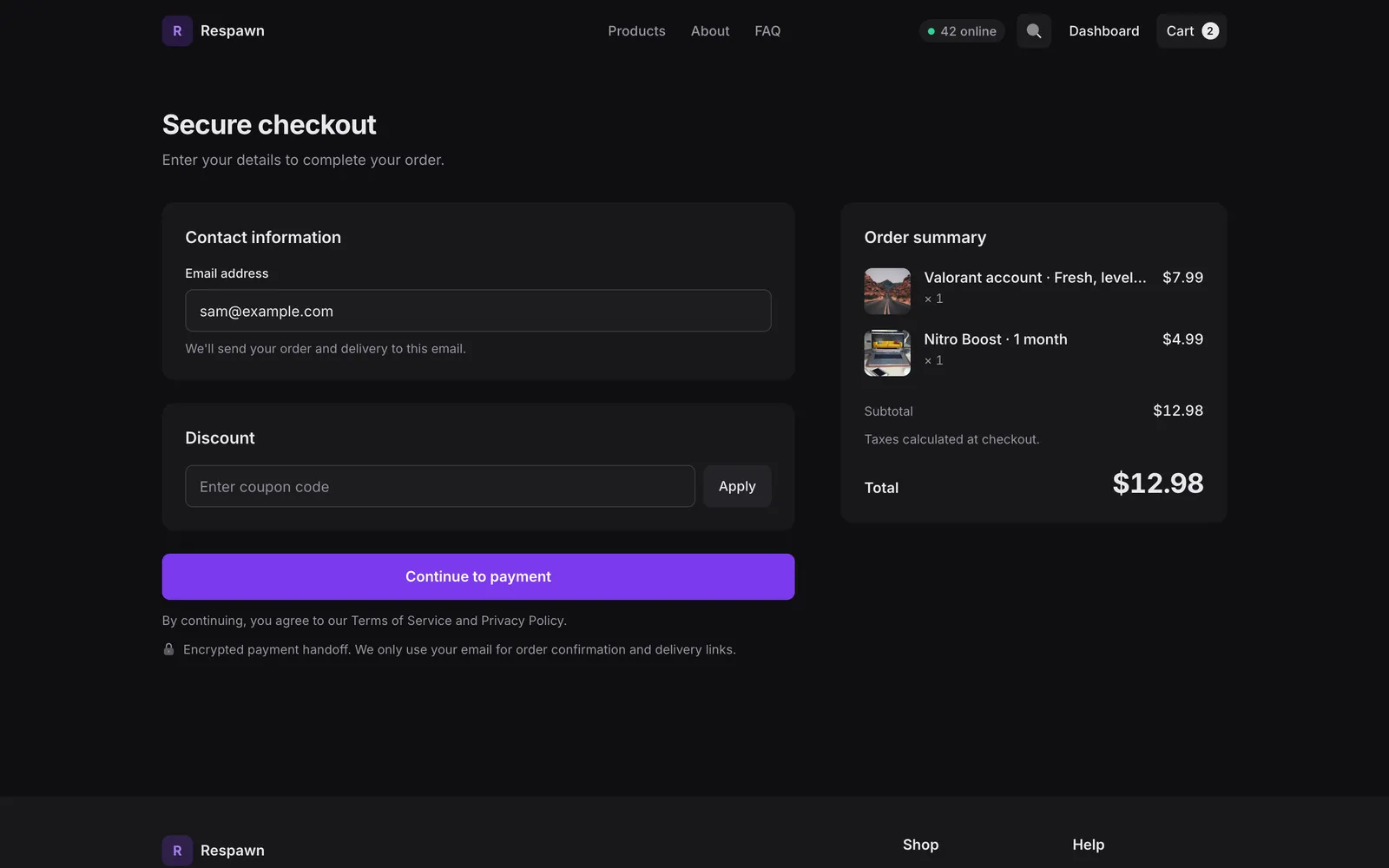Focus the Email address field

[478, 311]
